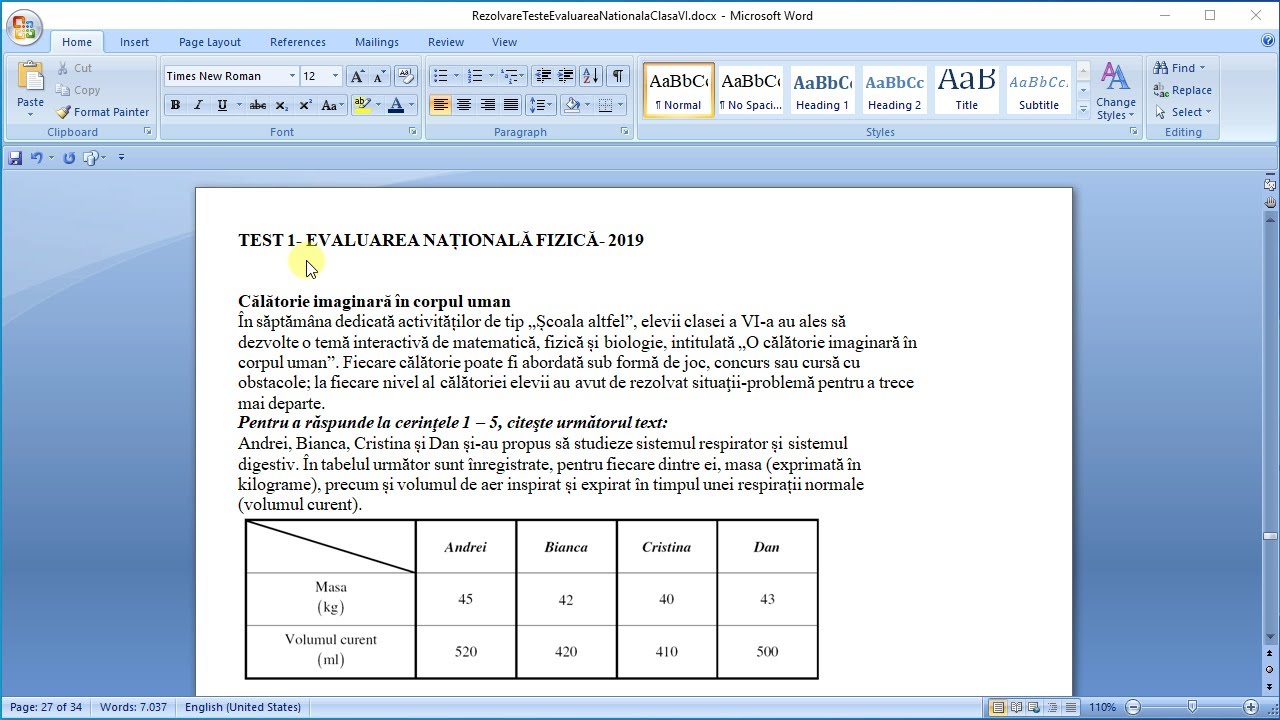Open the underline style dropdown arrow
The width and height of the screenshot is (1280, 720).
[x=239, y=105]
